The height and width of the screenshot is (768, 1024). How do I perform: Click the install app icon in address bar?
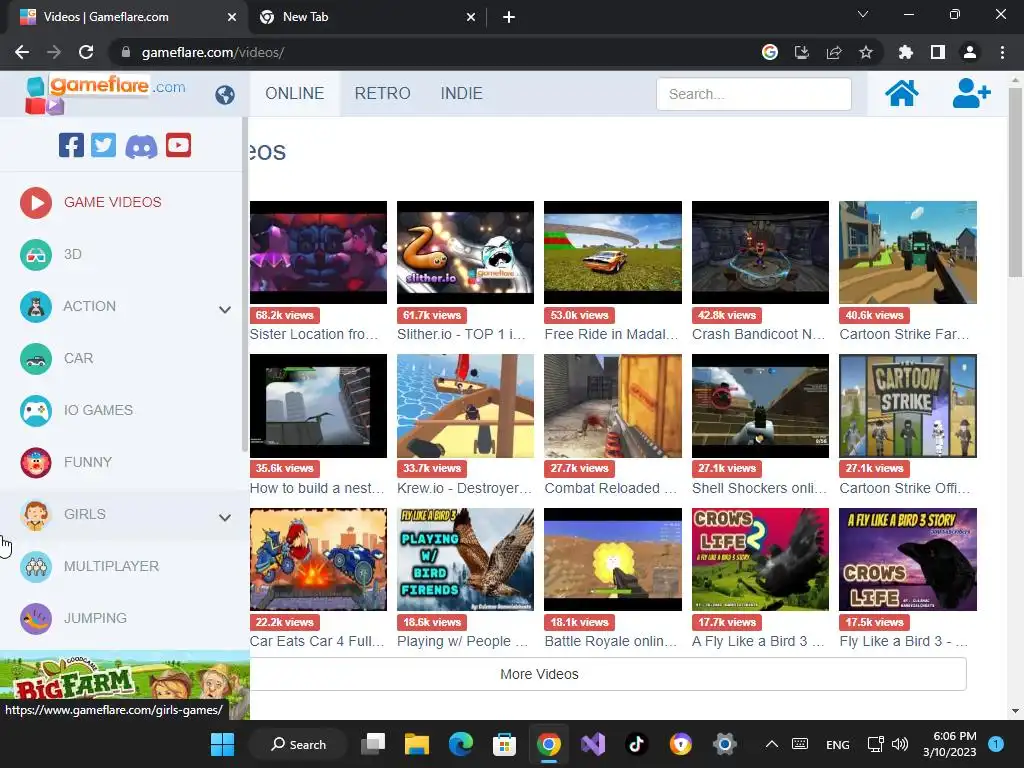coord(802,52)
